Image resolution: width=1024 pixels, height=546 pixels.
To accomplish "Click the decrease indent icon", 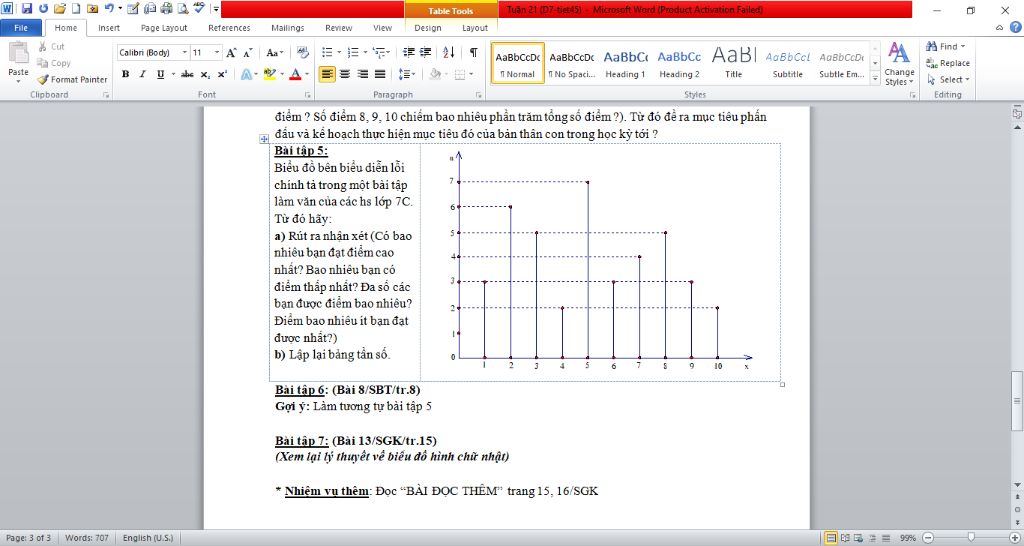I will 409,52.
